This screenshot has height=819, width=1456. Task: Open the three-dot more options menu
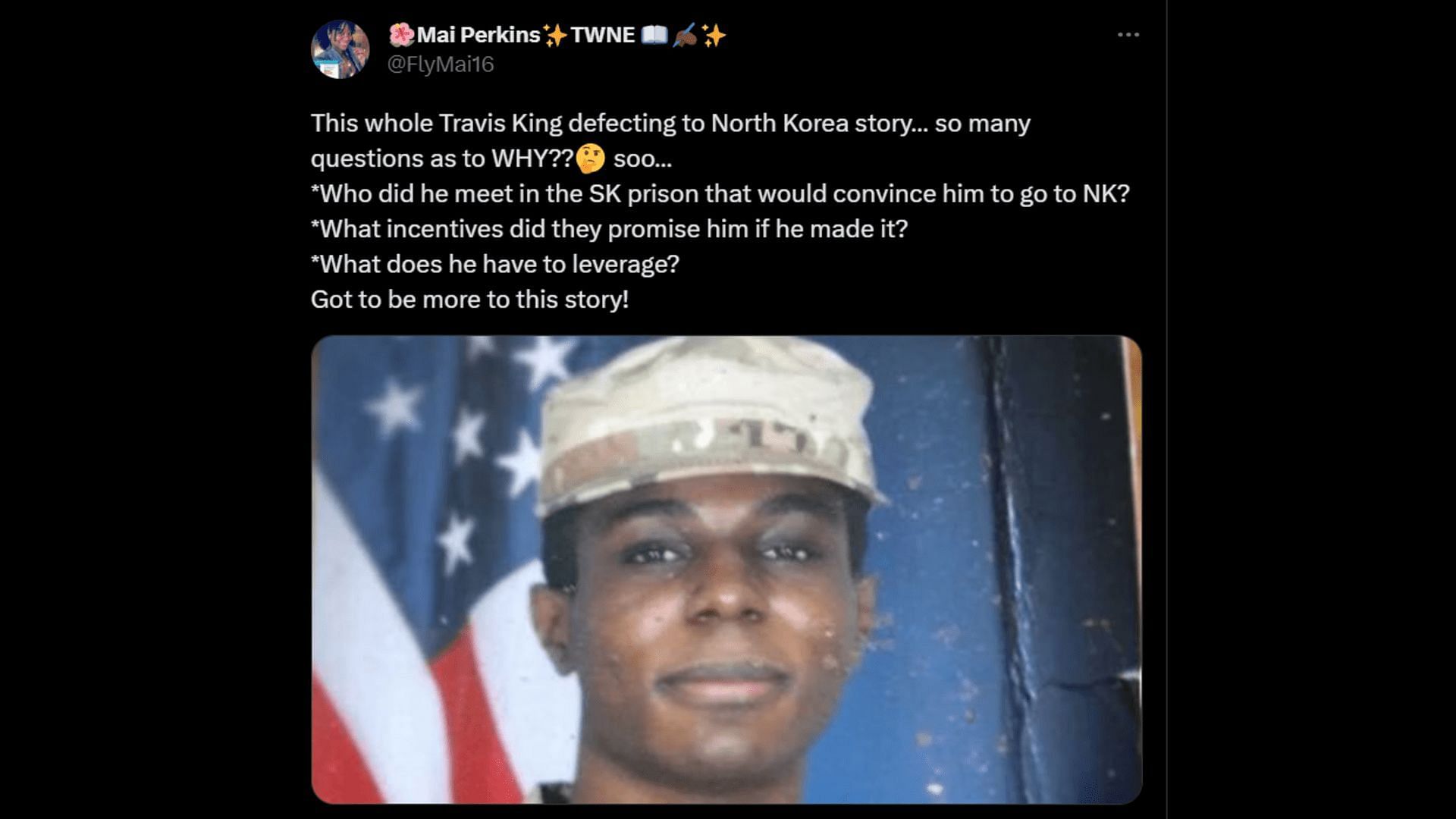pyautogui.click(x=1128, y=35)
